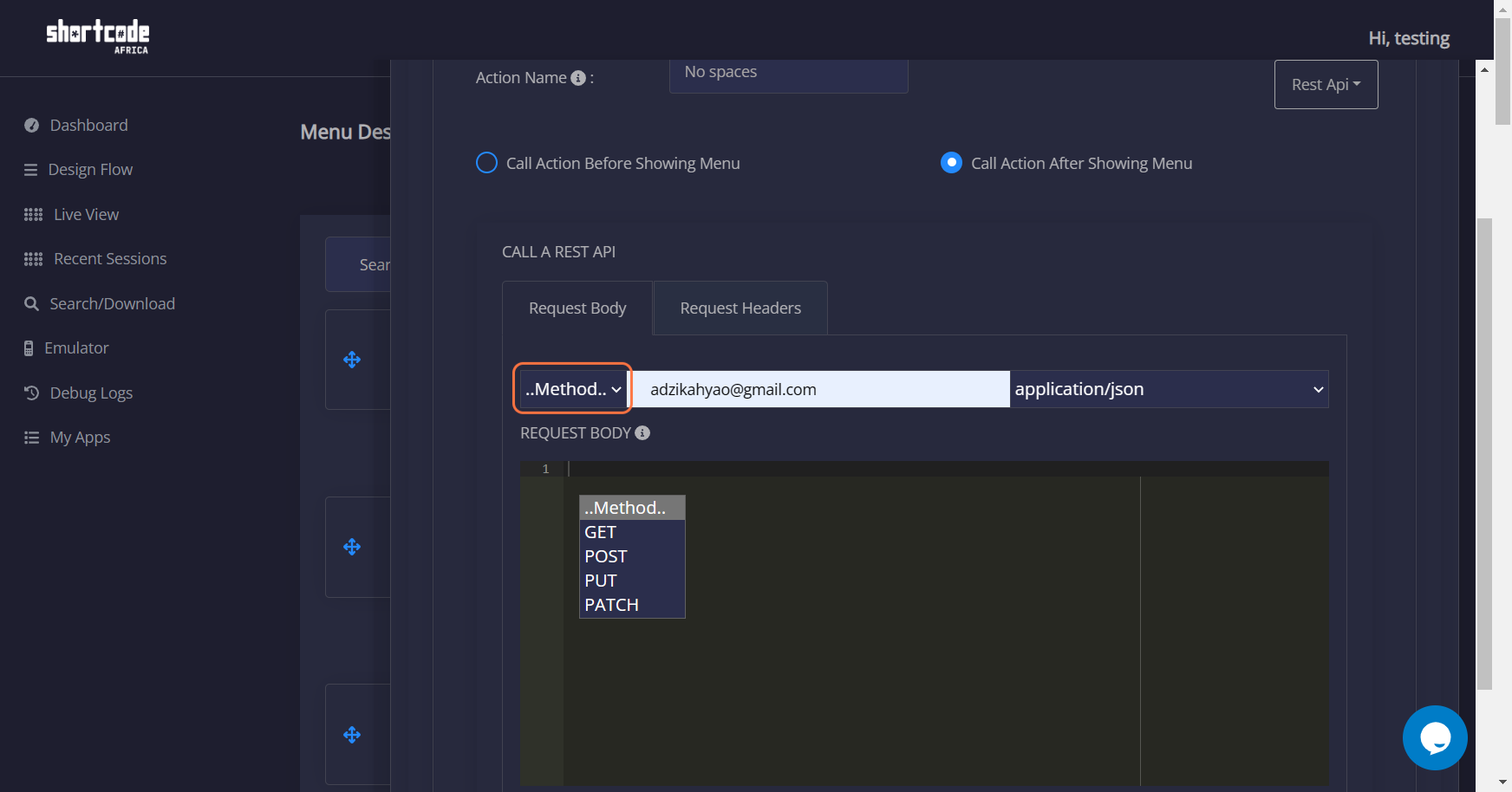The height and width of the screenshot is (792, 1512).
Task: Click the page scrollbar down arrow
Action: pyautogui.click(x=1503, y=782)
